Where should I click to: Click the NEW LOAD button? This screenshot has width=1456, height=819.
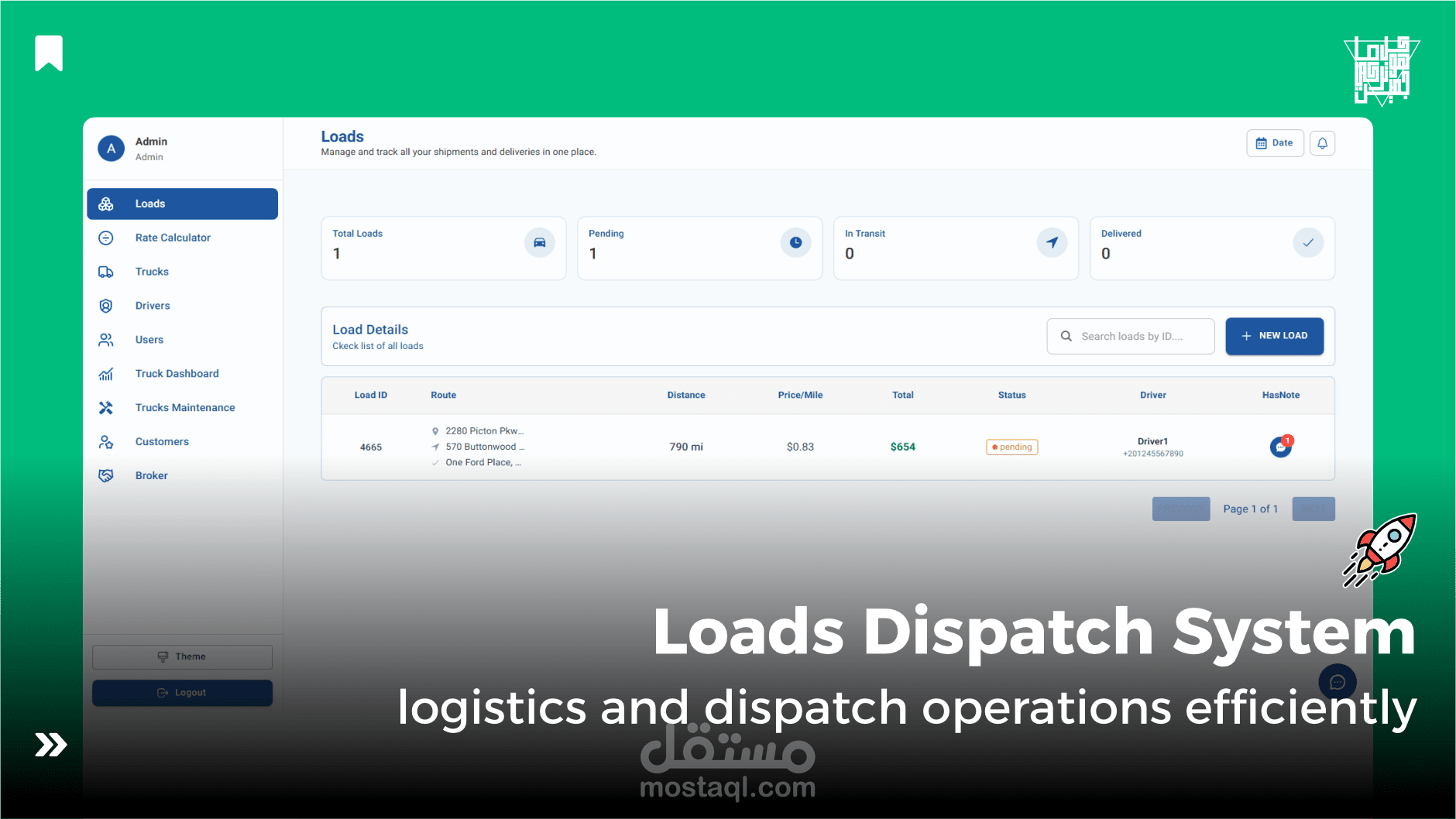(1274, 335)
